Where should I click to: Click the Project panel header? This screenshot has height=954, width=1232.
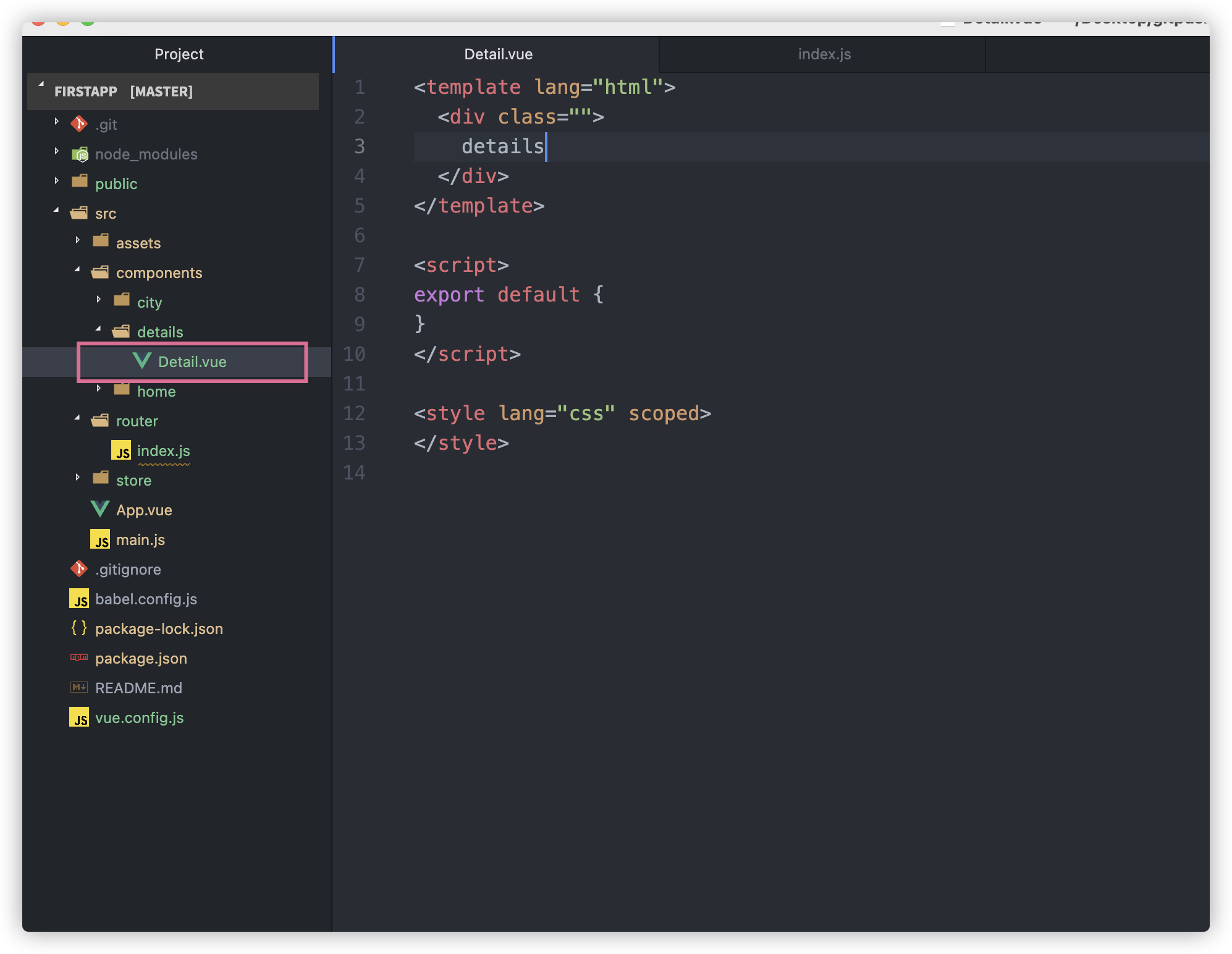(179, 54)
